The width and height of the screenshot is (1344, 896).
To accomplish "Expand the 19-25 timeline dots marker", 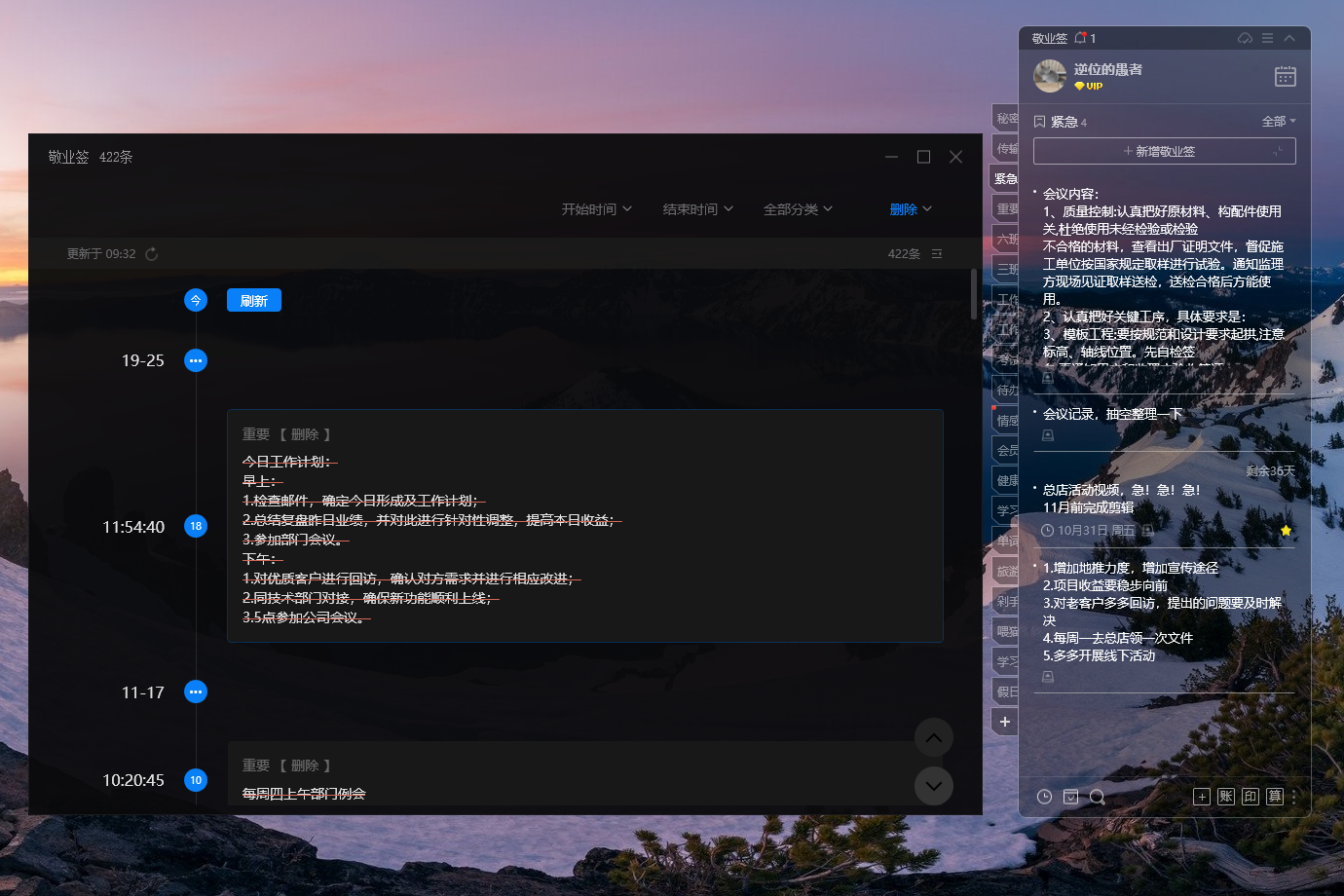I will click(x=196, y=360).
